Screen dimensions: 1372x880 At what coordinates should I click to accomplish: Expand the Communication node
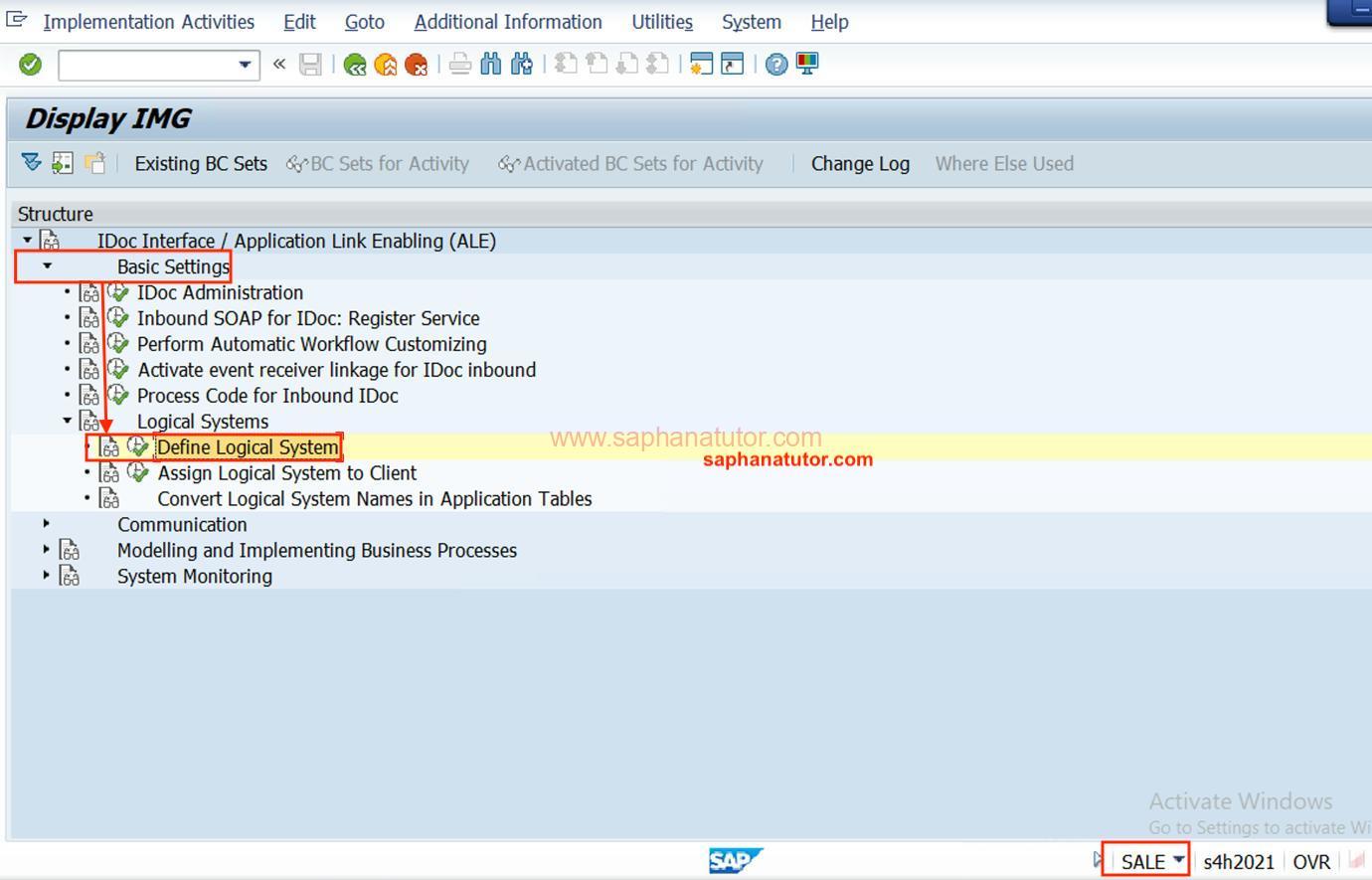click(x=47, y=523)
